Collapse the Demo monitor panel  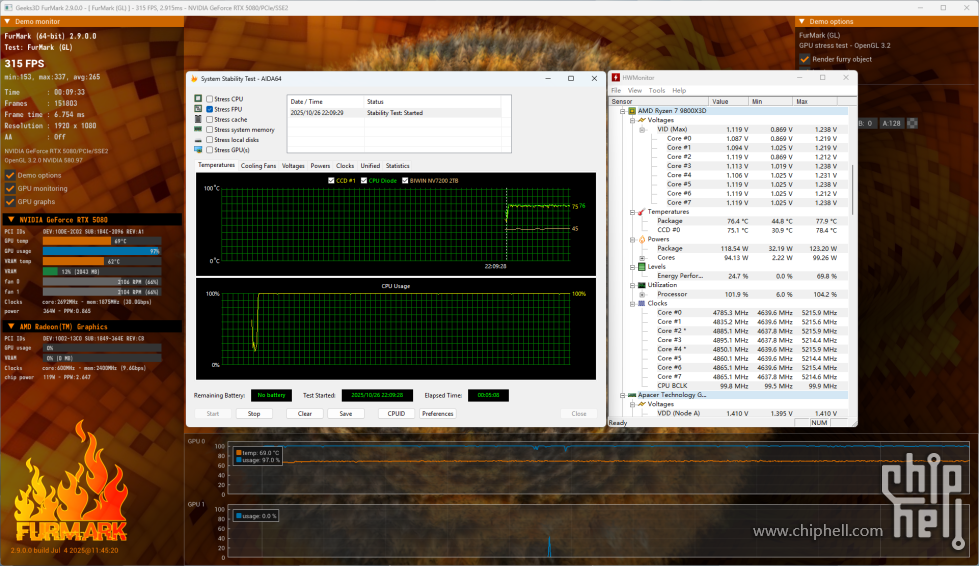tap(7, 21)
